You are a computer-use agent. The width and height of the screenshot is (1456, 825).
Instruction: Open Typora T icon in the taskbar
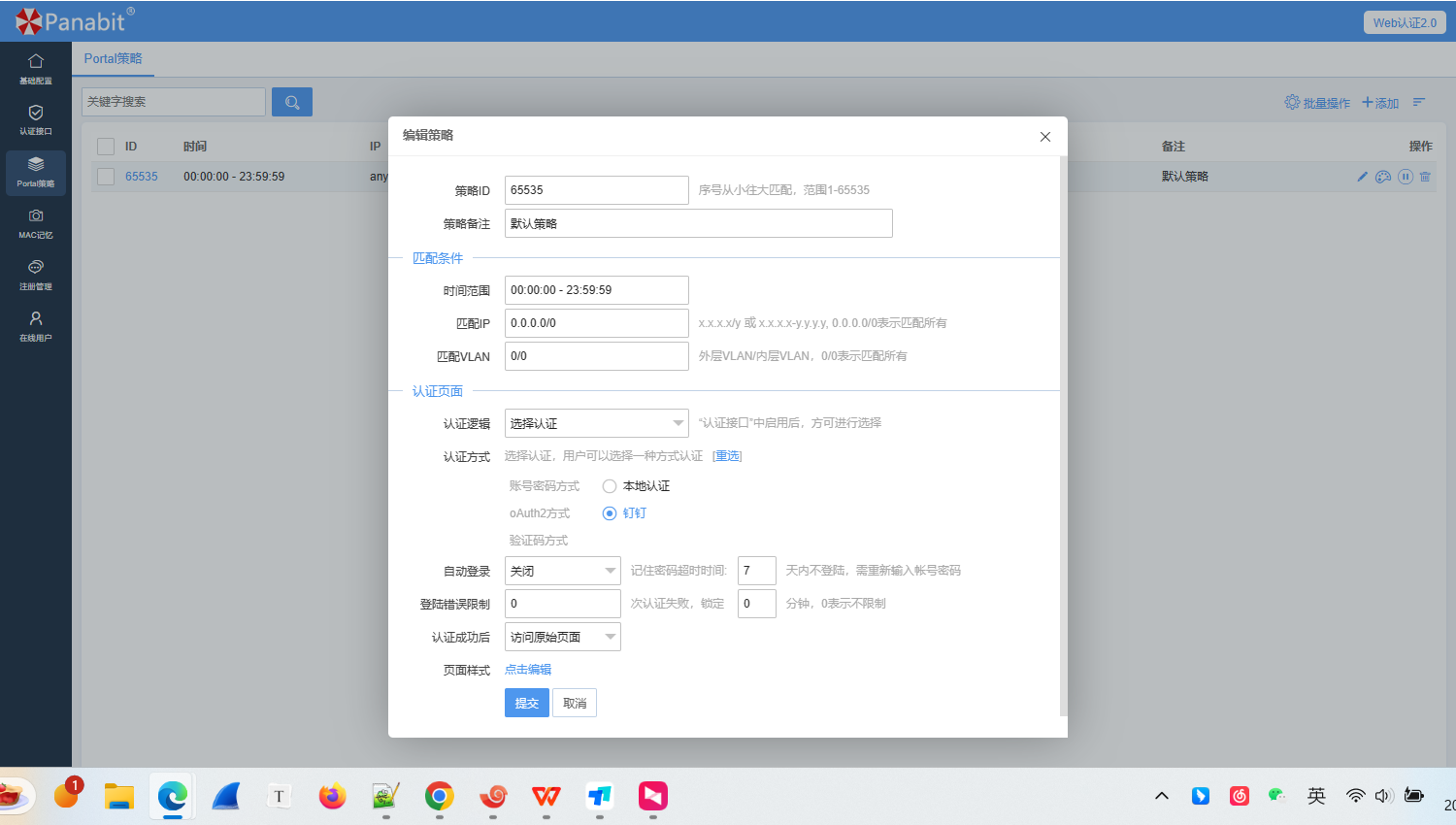pyautogui.click(x=280, y=797)
